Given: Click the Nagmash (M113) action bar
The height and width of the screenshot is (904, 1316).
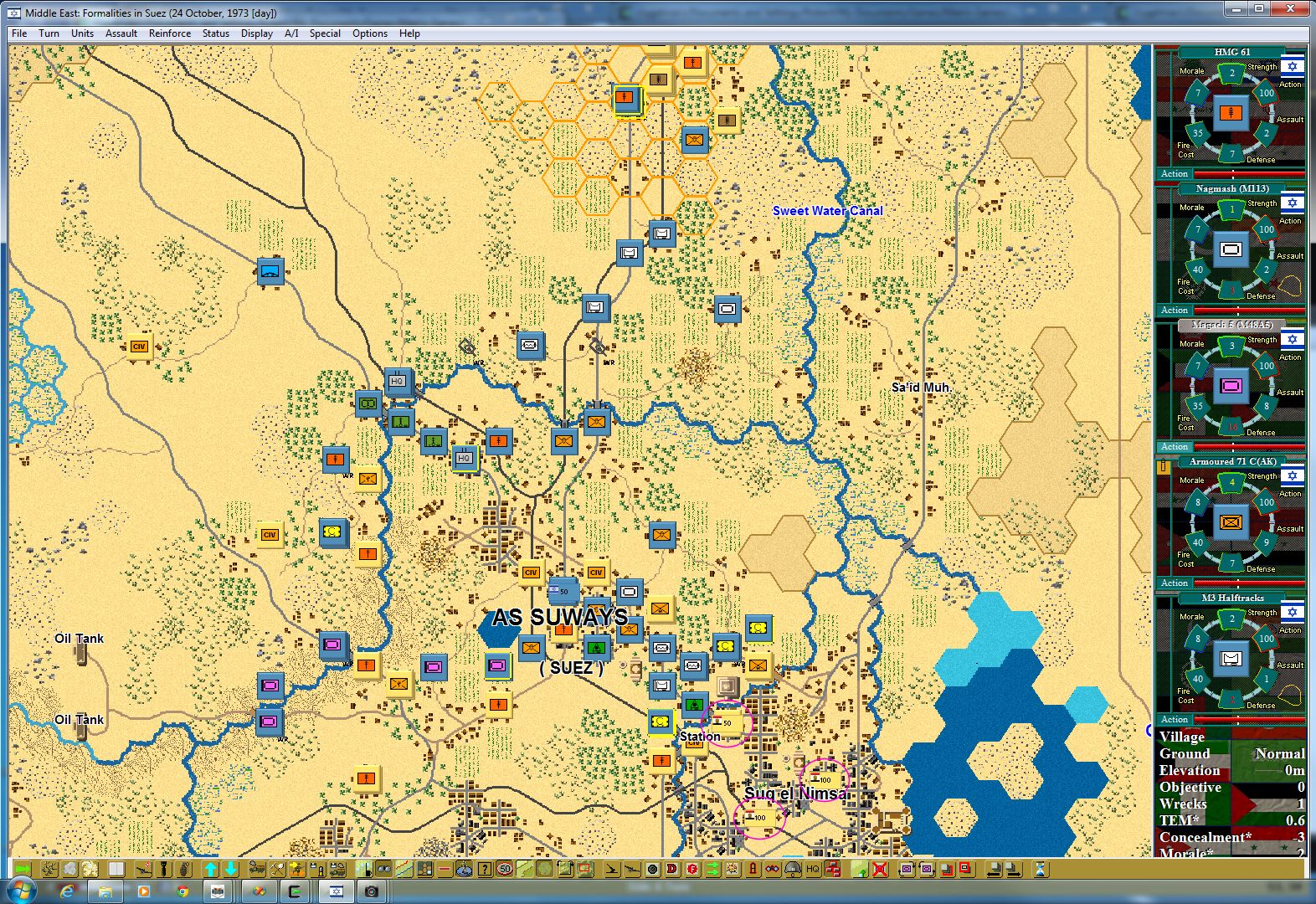Looking at the screenshot, I should (x=1231, y=310).
